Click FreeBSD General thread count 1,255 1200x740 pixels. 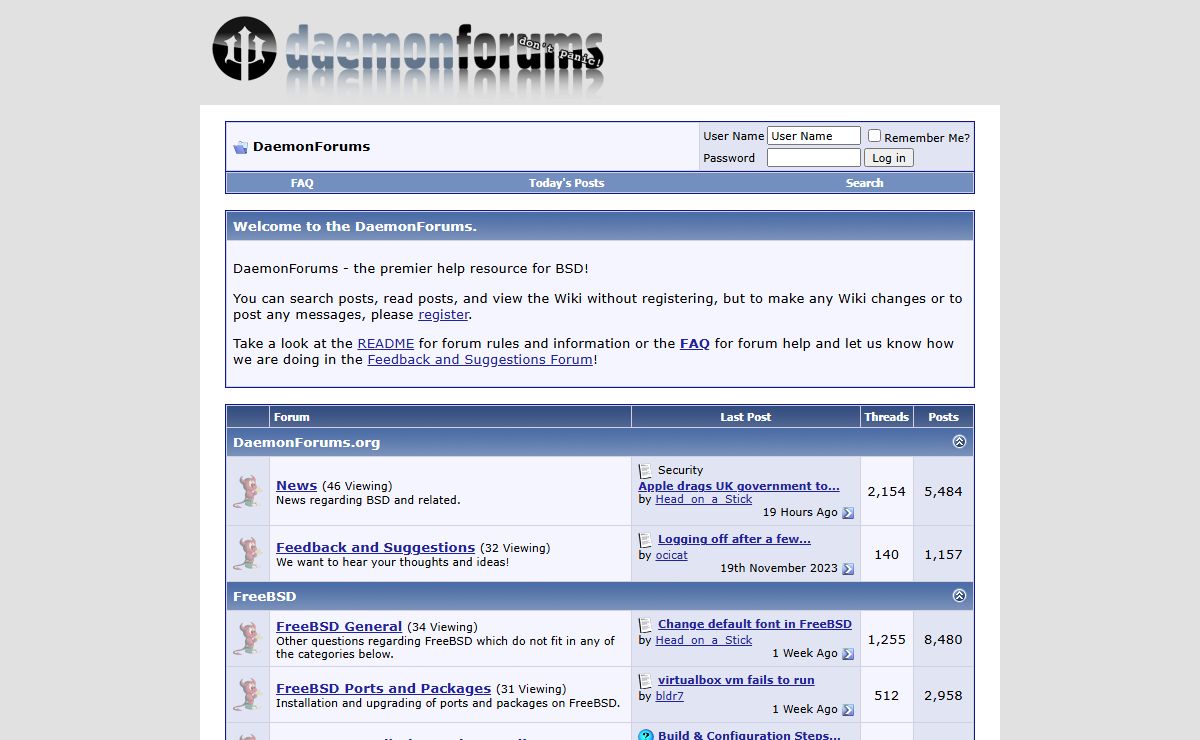(x=886, y=639)
